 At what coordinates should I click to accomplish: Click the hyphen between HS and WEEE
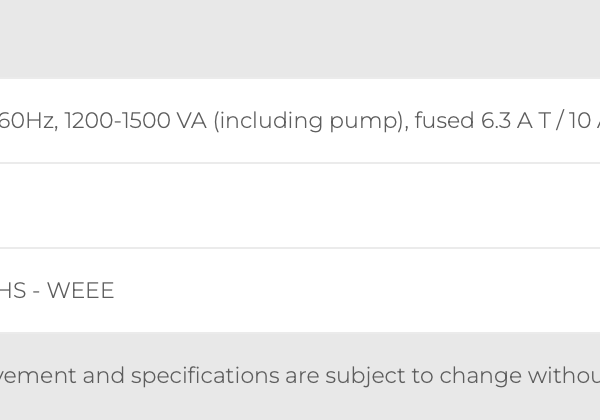tap(37, 291)
